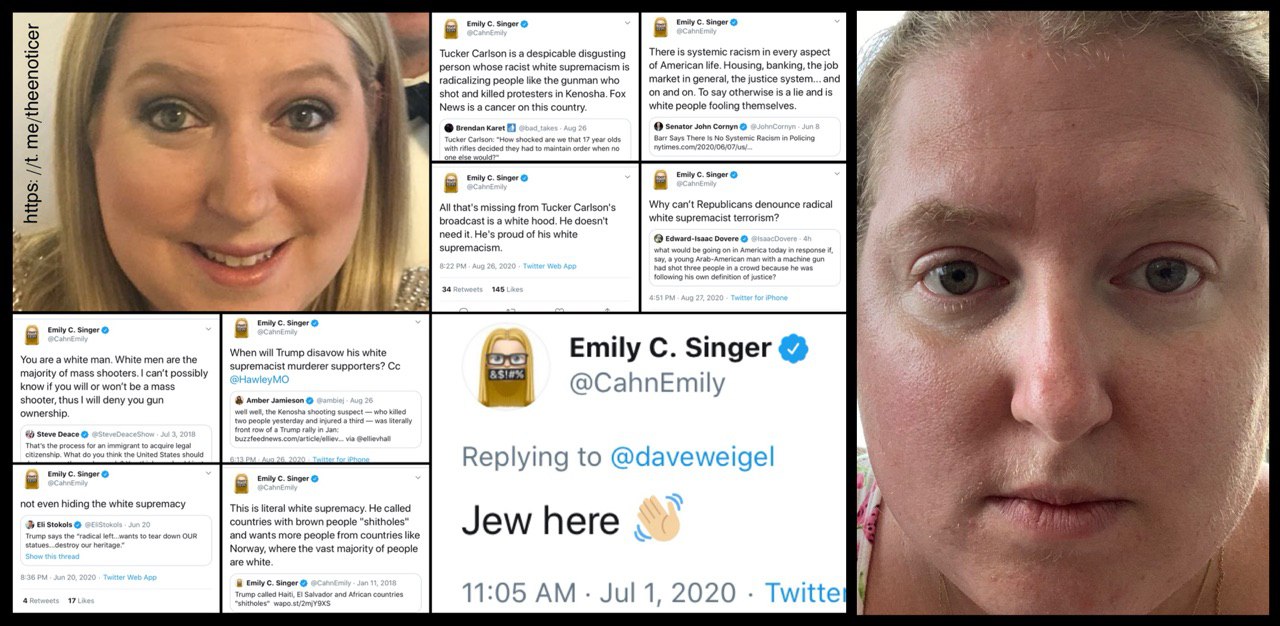Click Steve Deace's avatar in the quoted tweet

(x=30, y=434)
